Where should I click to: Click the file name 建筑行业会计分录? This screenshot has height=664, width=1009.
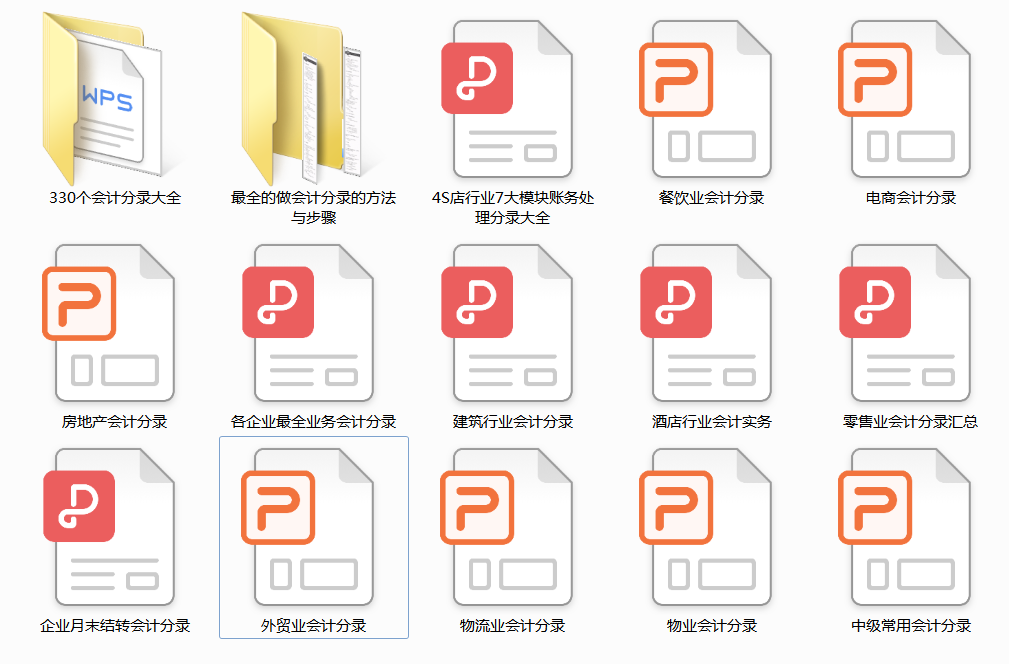tap(513, 421)
